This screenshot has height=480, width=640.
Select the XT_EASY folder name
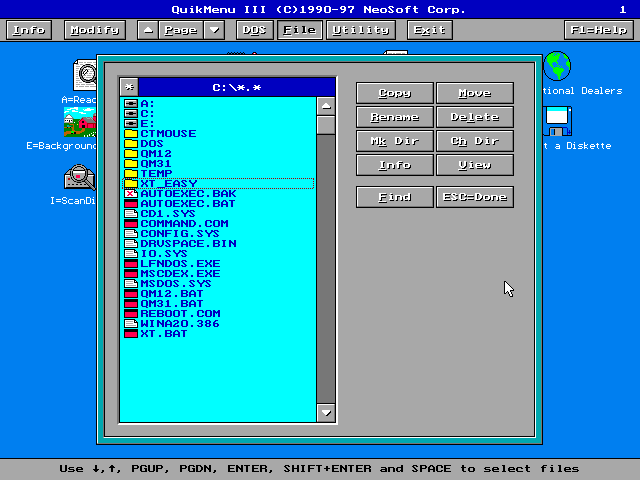(169, 184)
